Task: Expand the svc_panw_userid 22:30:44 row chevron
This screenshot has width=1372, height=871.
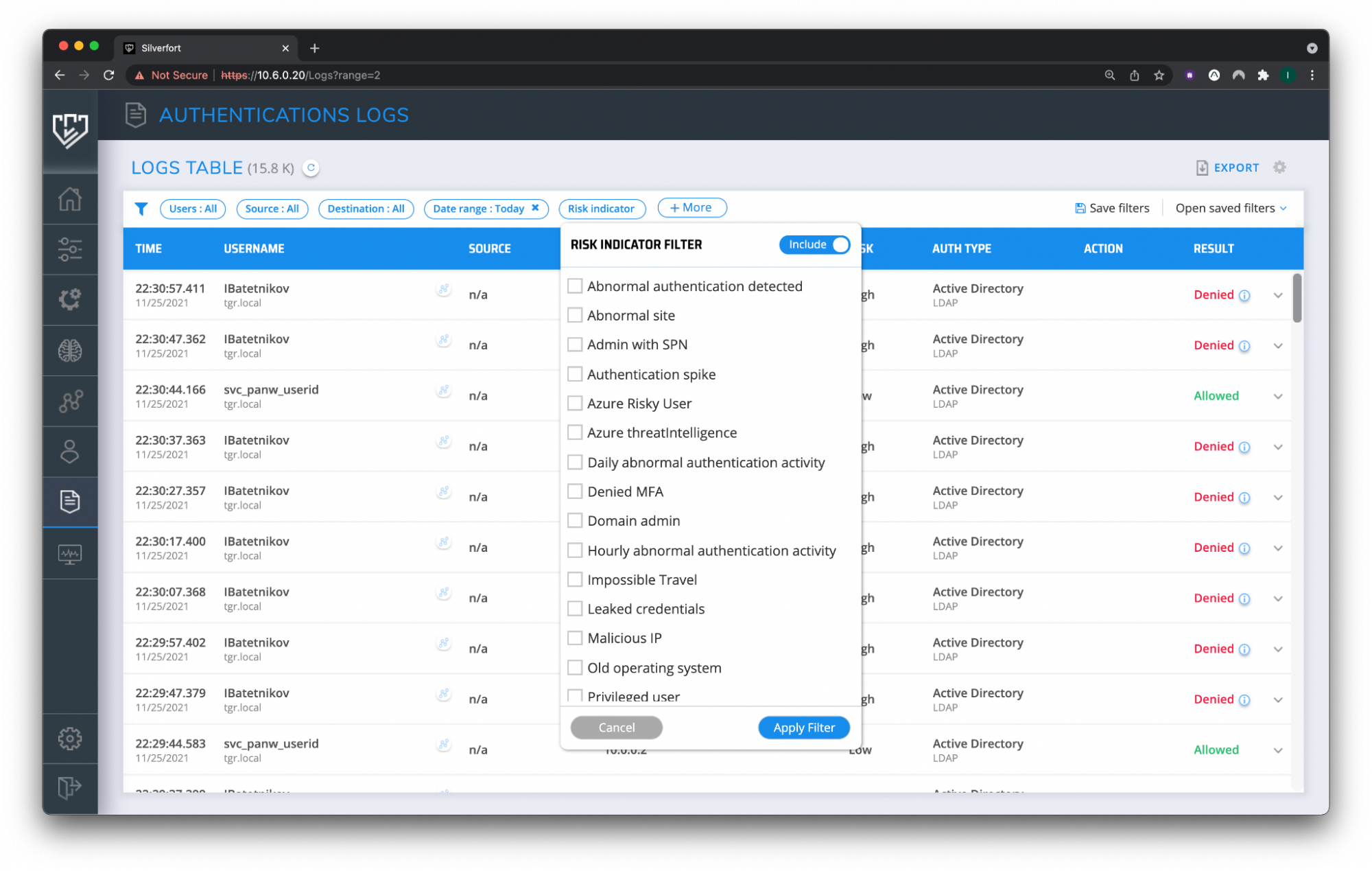Action: pos(1278,396)
